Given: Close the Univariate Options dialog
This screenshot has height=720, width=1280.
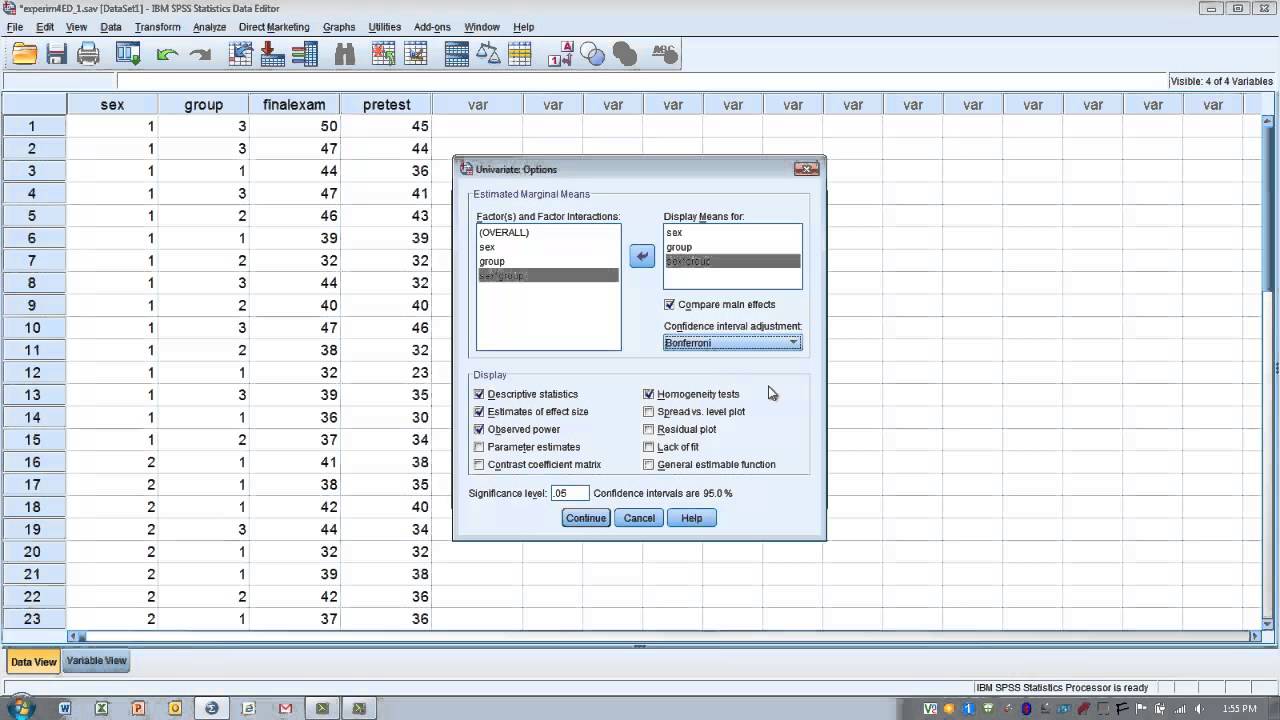Looking at the screenshot, I should click(806, 169).
